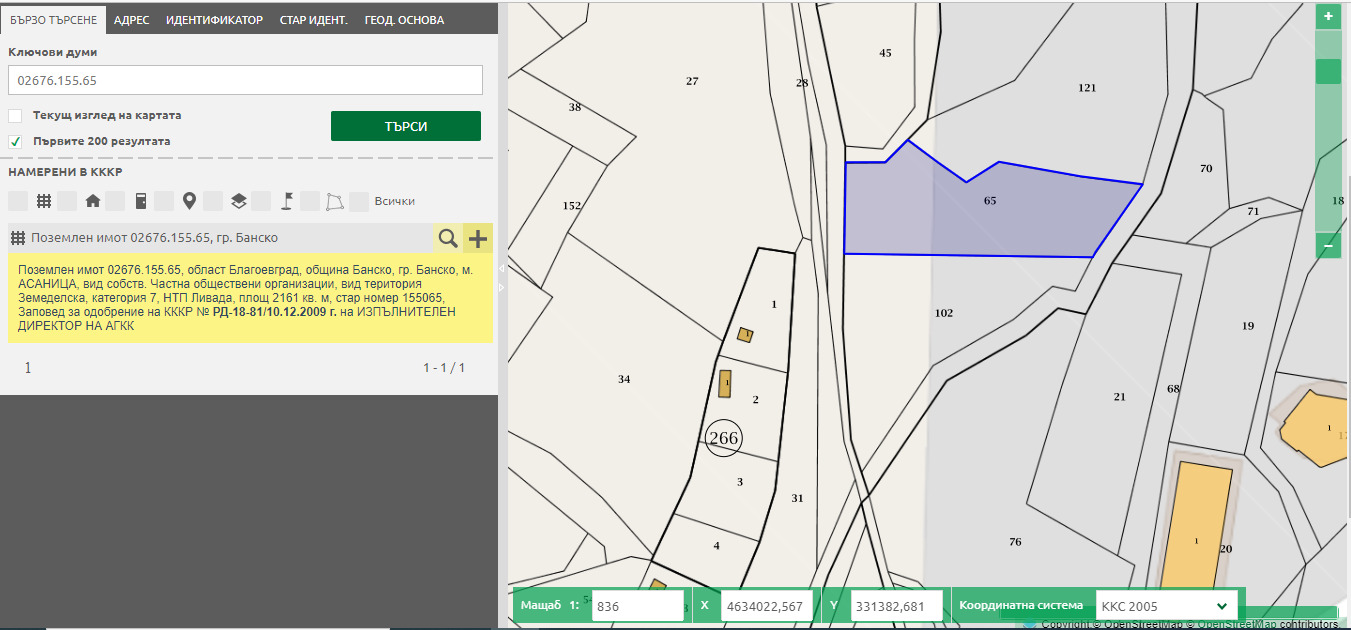Click the building house filter icon

(x=93, y=201)
